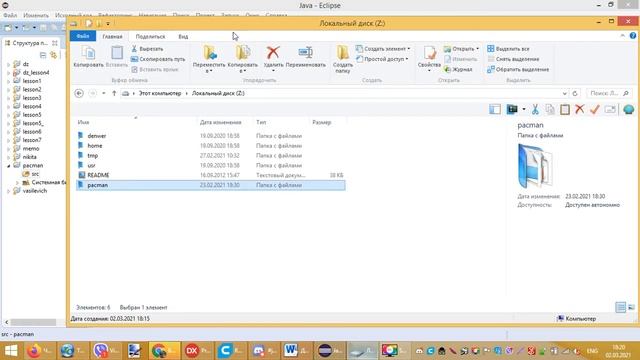Click Снять выделение
This screenshot has width=640, height=360.
click(513, 59)
